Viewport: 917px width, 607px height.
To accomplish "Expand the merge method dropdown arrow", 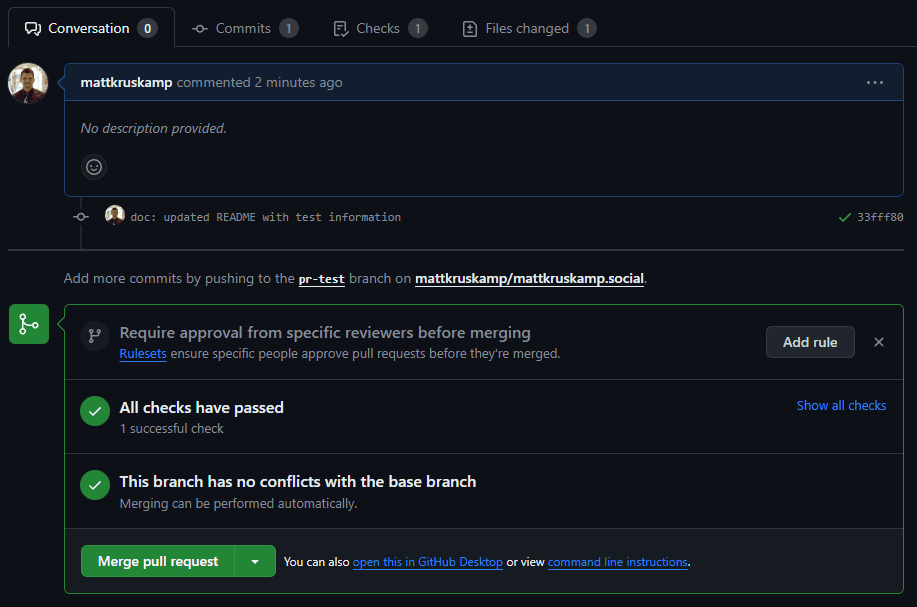I will pyautogui.click(x=255, y=561).
